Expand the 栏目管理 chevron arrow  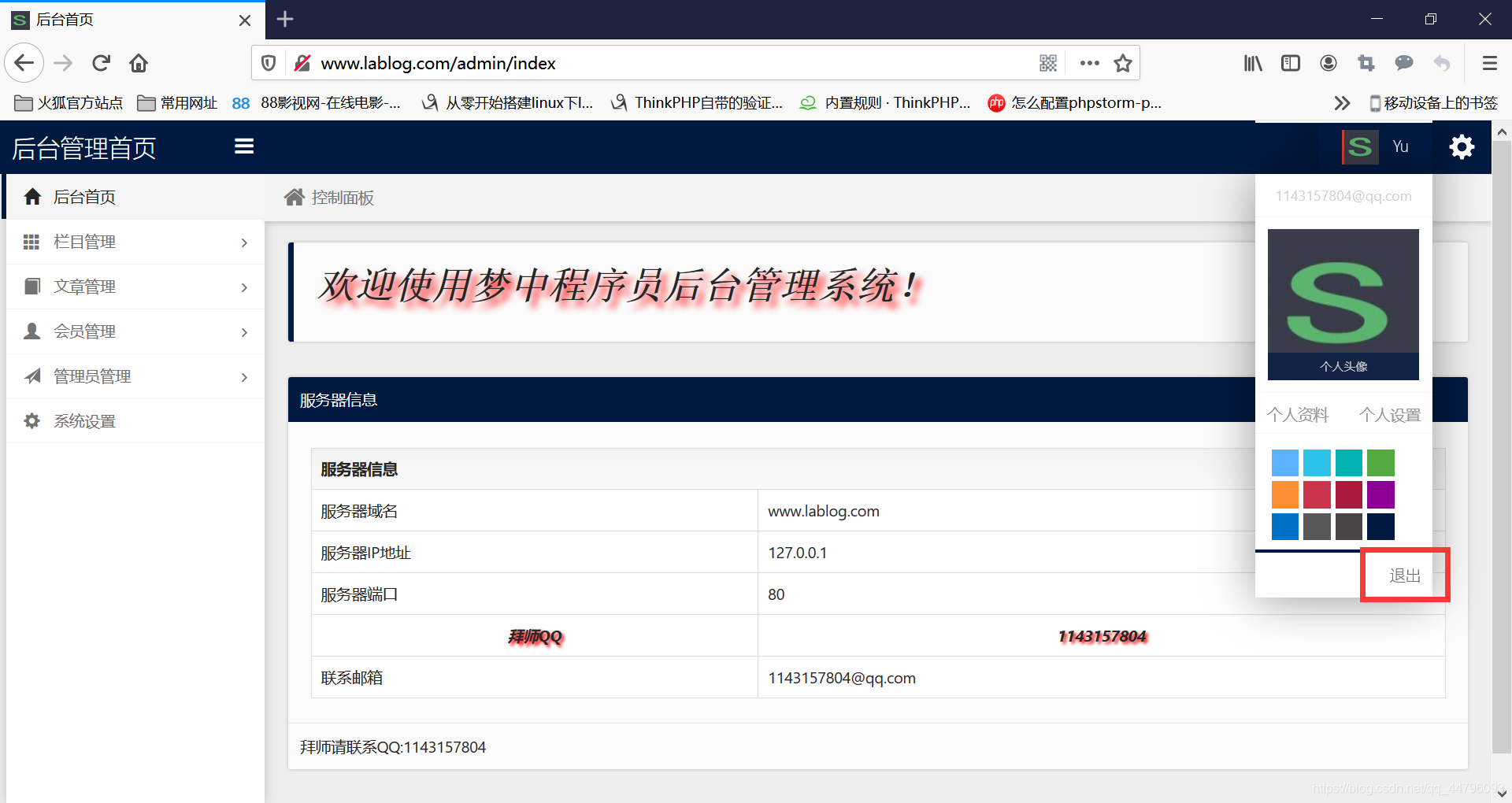244,242
